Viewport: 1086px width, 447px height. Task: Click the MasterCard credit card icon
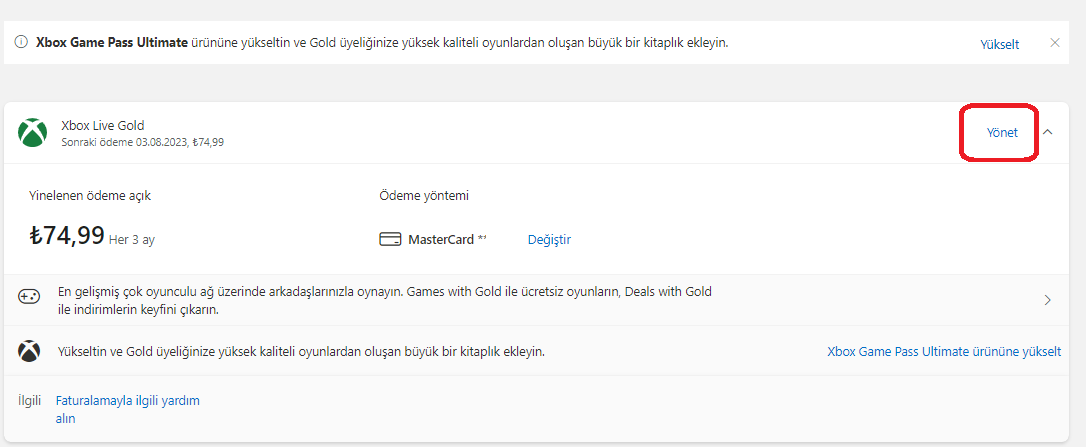pyautogui.click(x=390, y=239)
